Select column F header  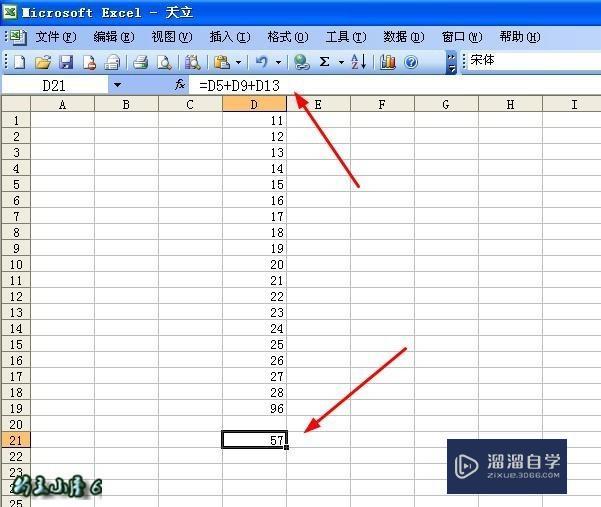(x=382, y=104)
